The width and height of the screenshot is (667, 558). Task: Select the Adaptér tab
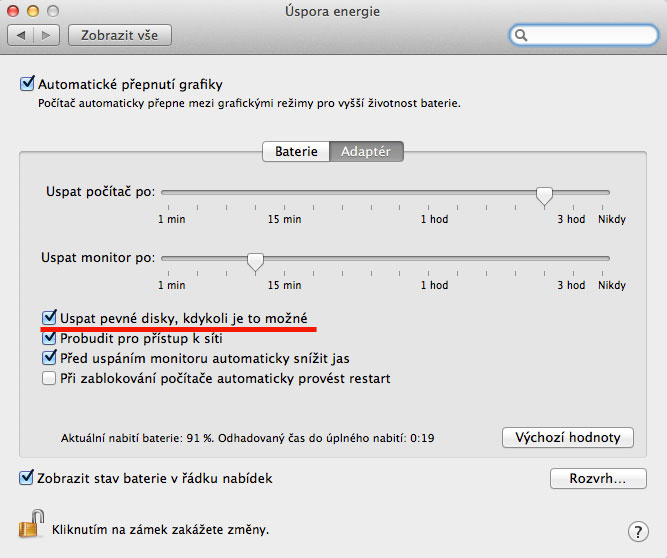coord(367,151)
